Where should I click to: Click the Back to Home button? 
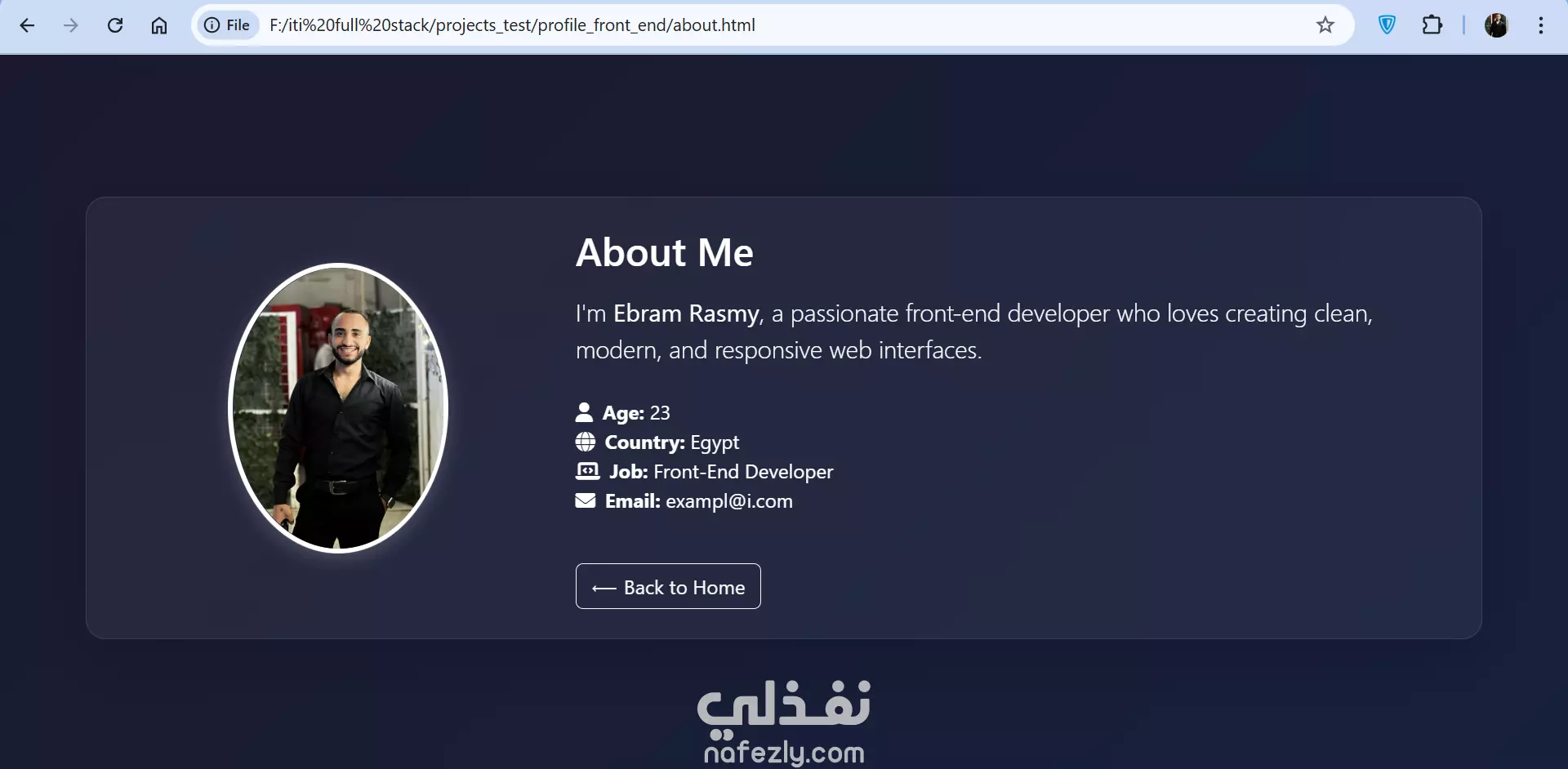(x=668, y=586)
